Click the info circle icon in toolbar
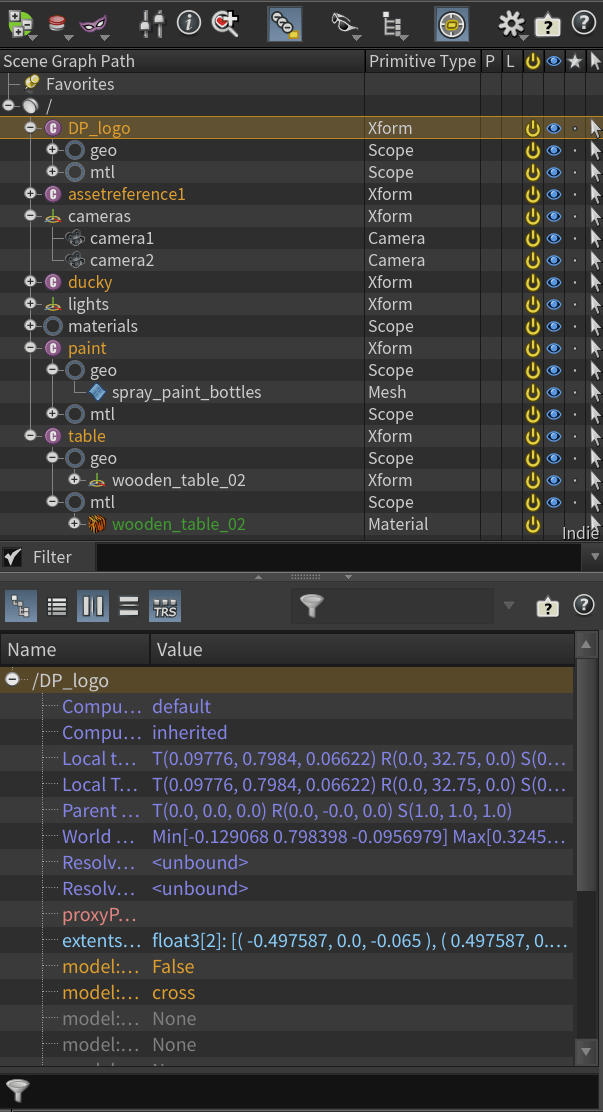603x1112 pixels. tap(188, 22)
